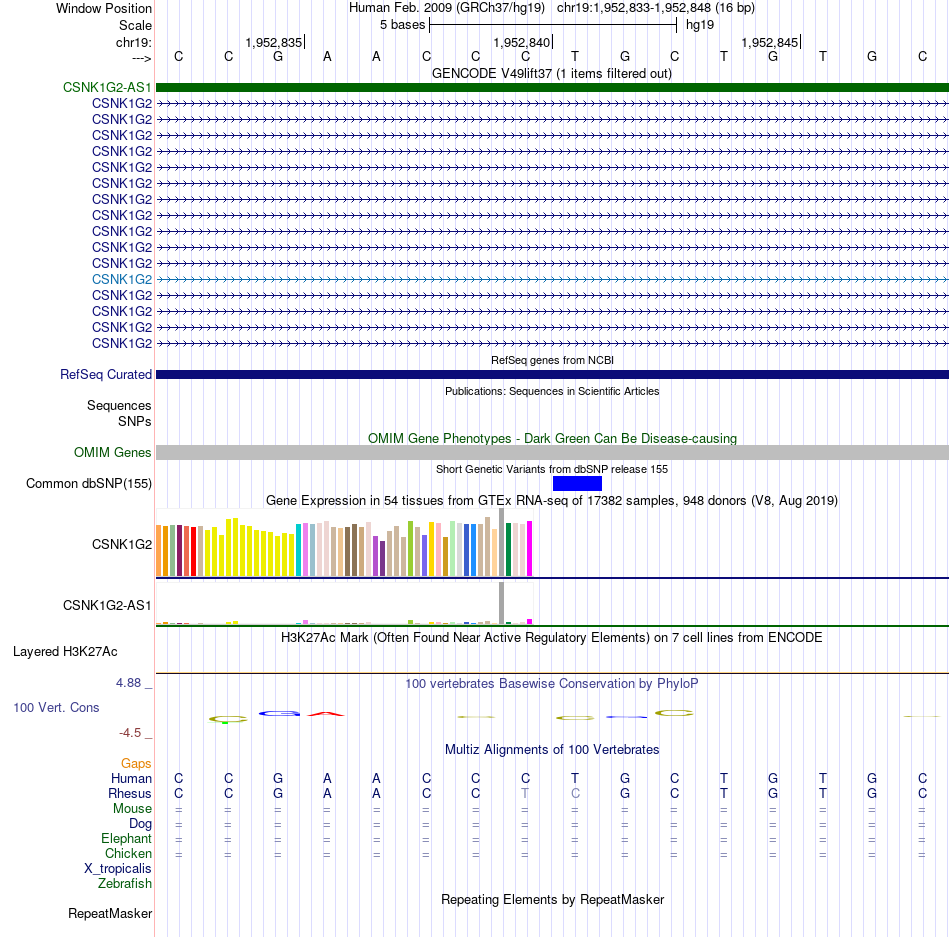
Task: Click the genome position header 'chr19:1,952,833-1,952,848 (16 bp)'
Action: pos(656,8)
